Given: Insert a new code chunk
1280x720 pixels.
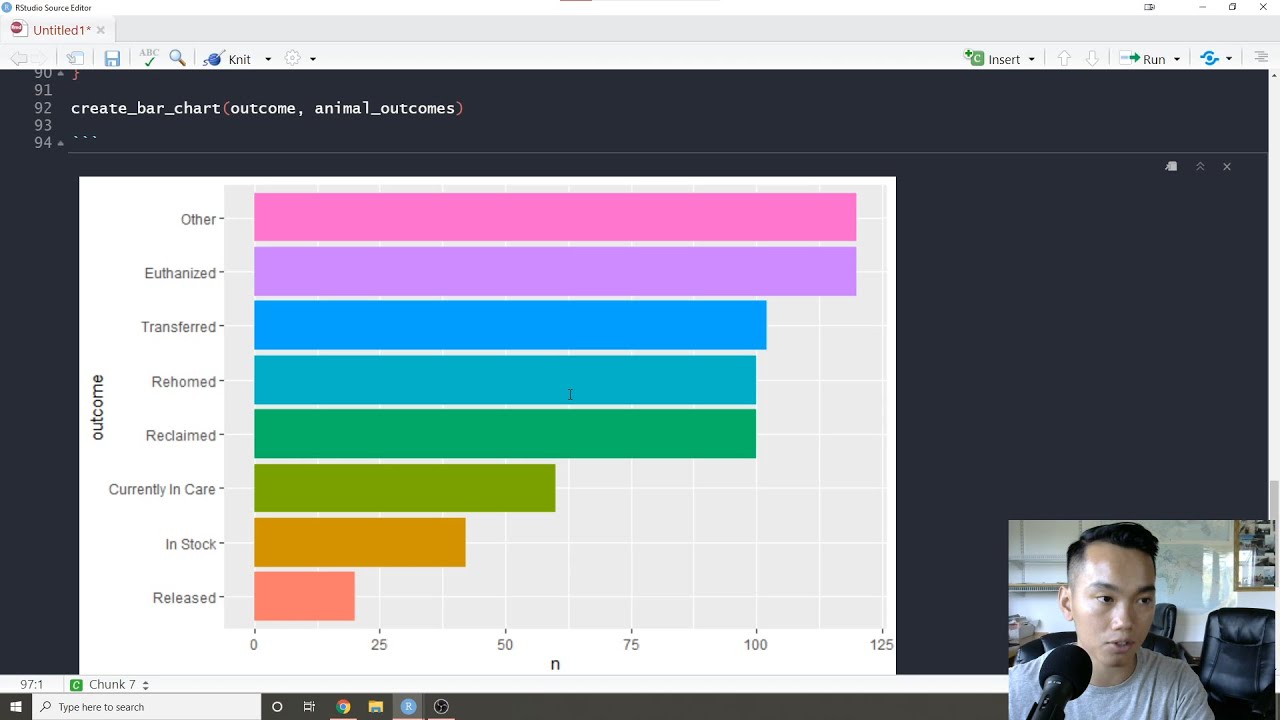Looking at the screenshot, I should 993,59.
